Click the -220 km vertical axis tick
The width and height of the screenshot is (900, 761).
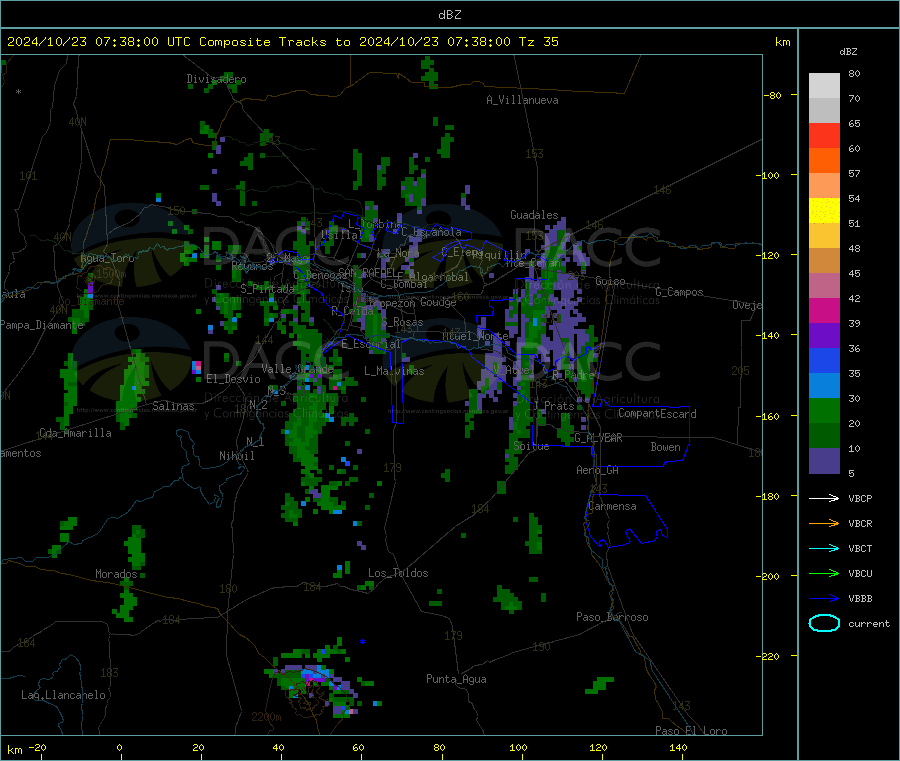770,657
